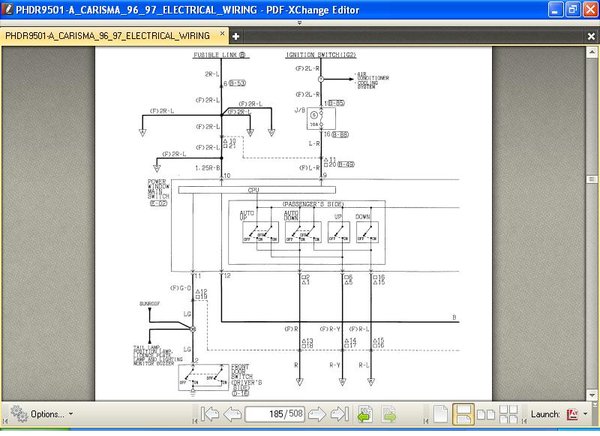
Task: Select single page layout
Action: pyautogui.click(x=441, y=414)
